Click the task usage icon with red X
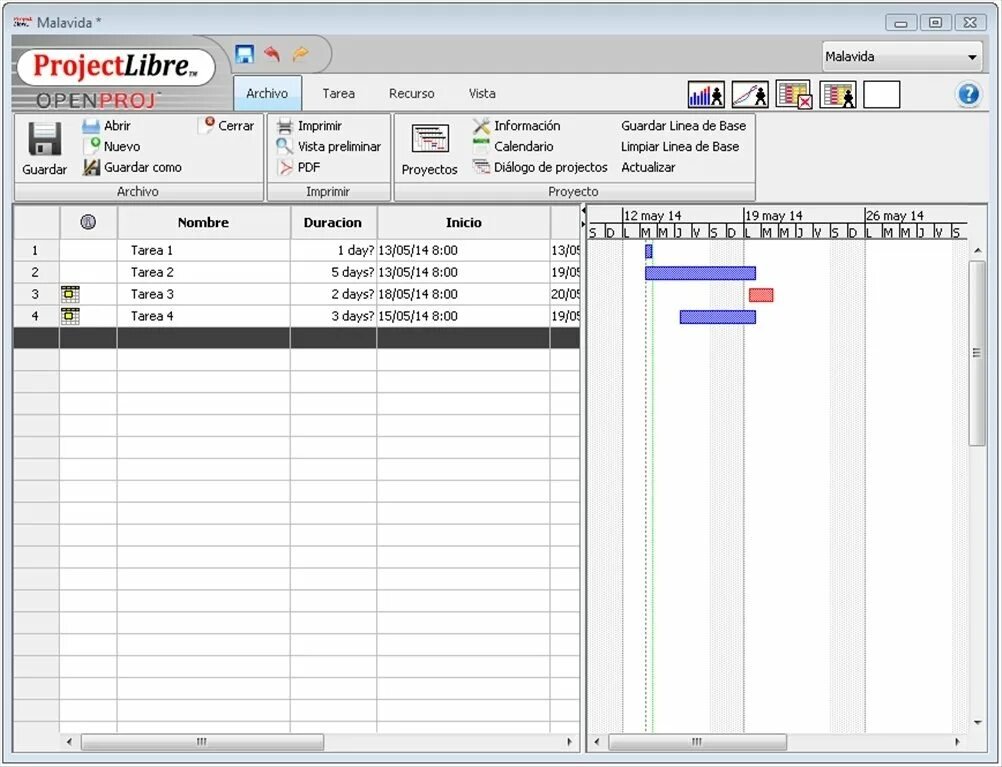 [794, 95]
